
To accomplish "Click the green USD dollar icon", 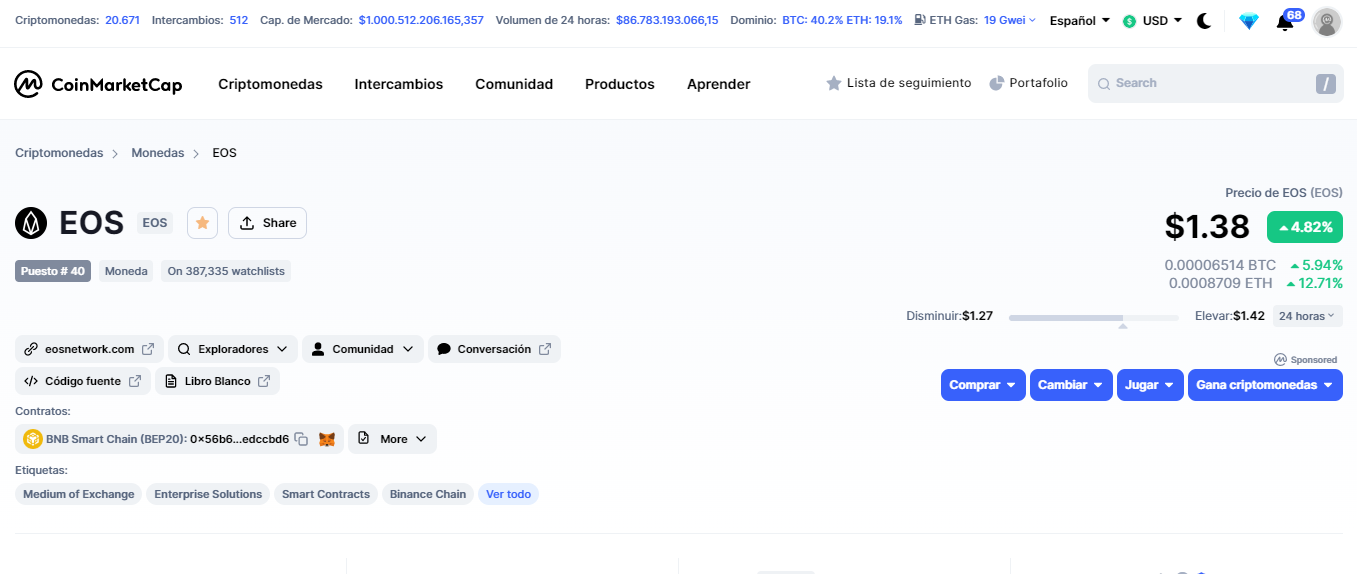I will coord(1129,21).
